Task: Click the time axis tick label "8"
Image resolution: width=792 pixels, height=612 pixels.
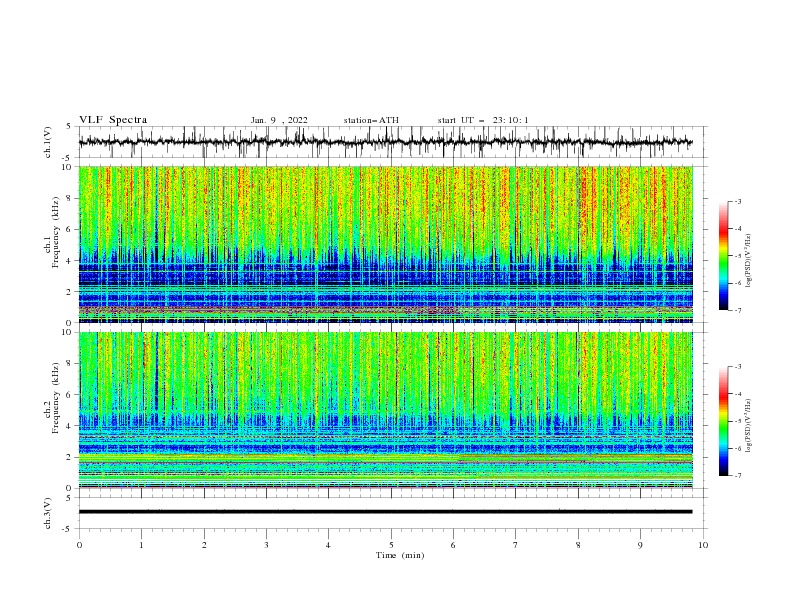Action: click(x=578, y=545)
